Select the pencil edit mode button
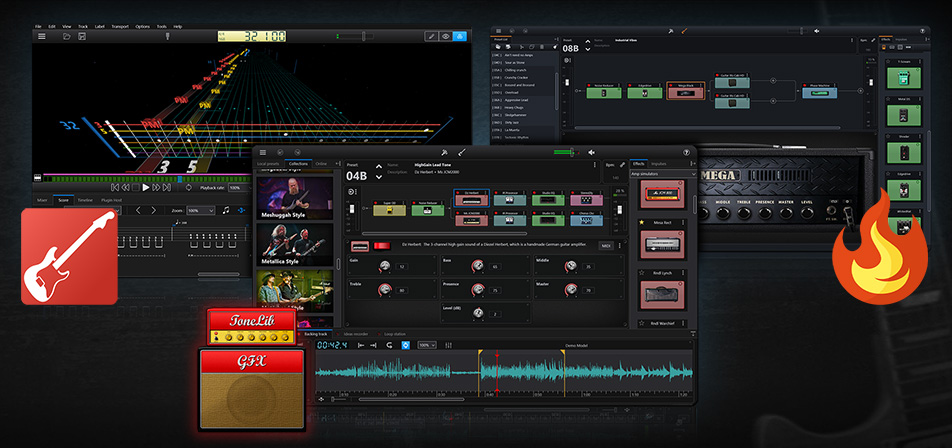Screen dimensions: 952x448 [x=432, y=36]
